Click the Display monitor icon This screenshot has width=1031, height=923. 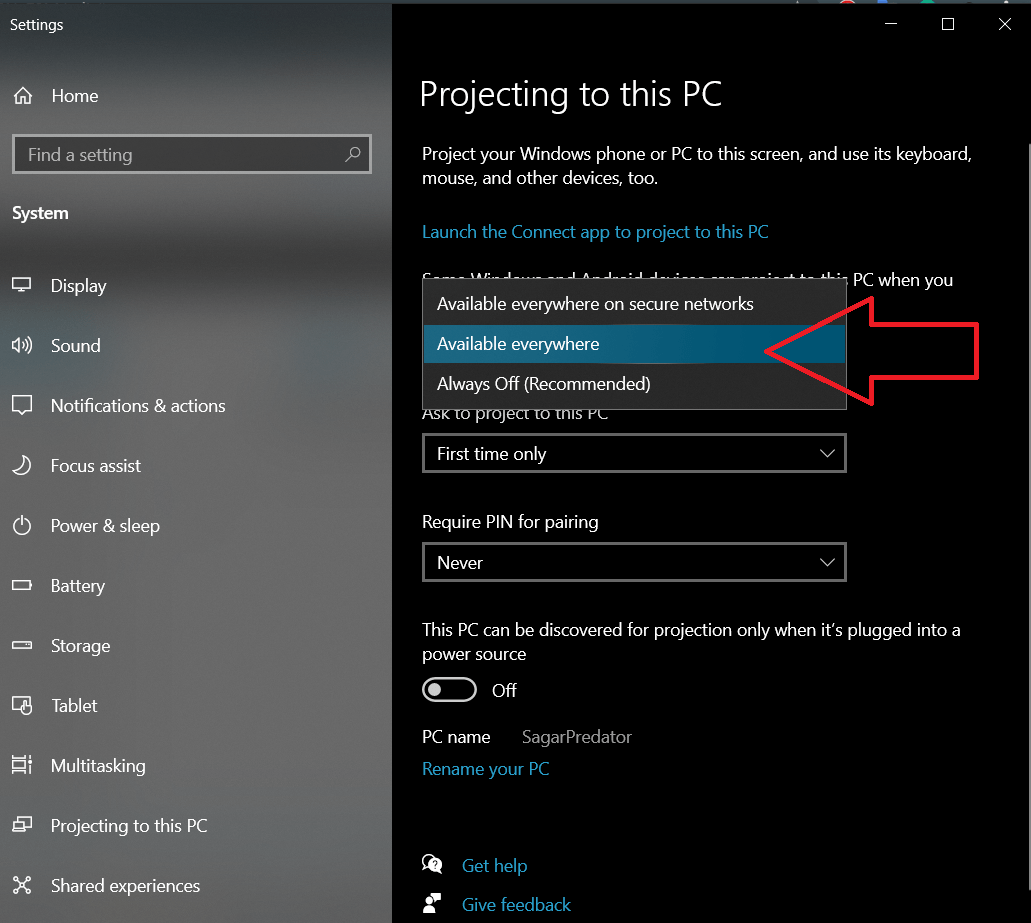coord(22,286)
